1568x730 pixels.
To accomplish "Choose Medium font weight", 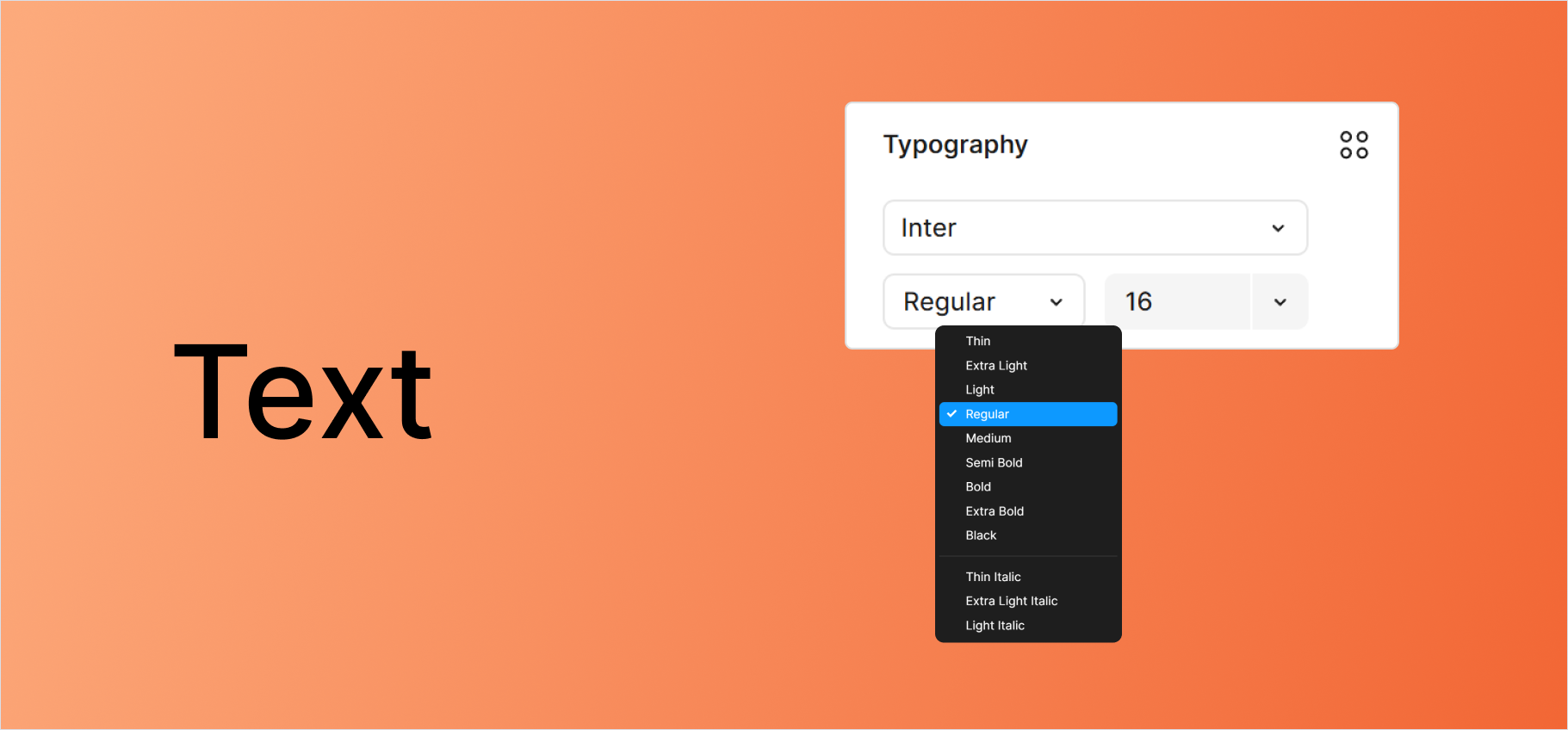I will click(x=989, y=438).
